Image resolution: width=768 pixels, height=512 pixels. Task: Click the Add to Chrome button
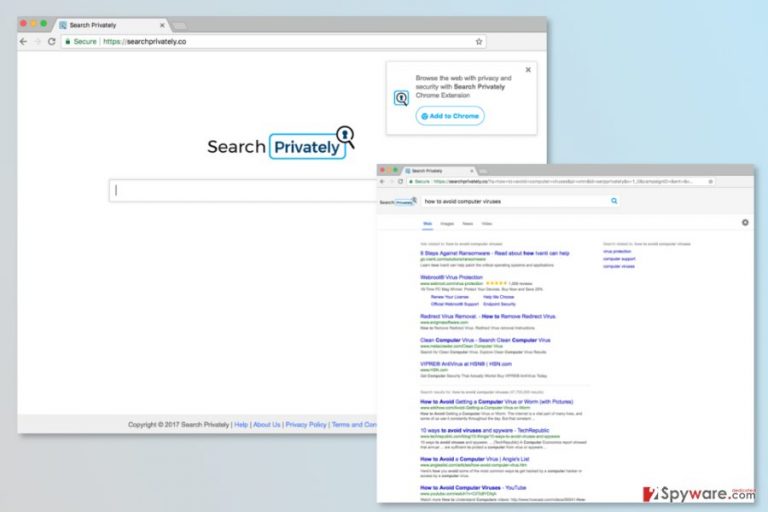[x=450, y=116]
